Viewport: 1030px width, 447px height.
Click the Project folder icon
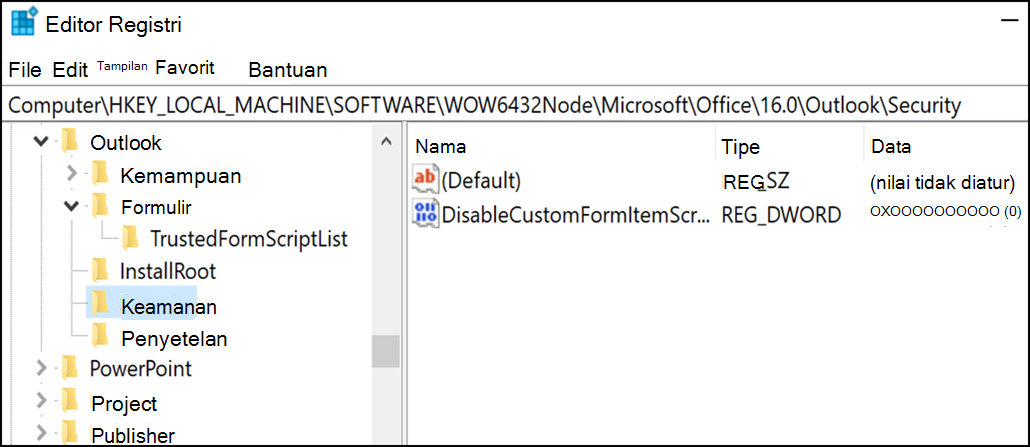coord(69,400)
